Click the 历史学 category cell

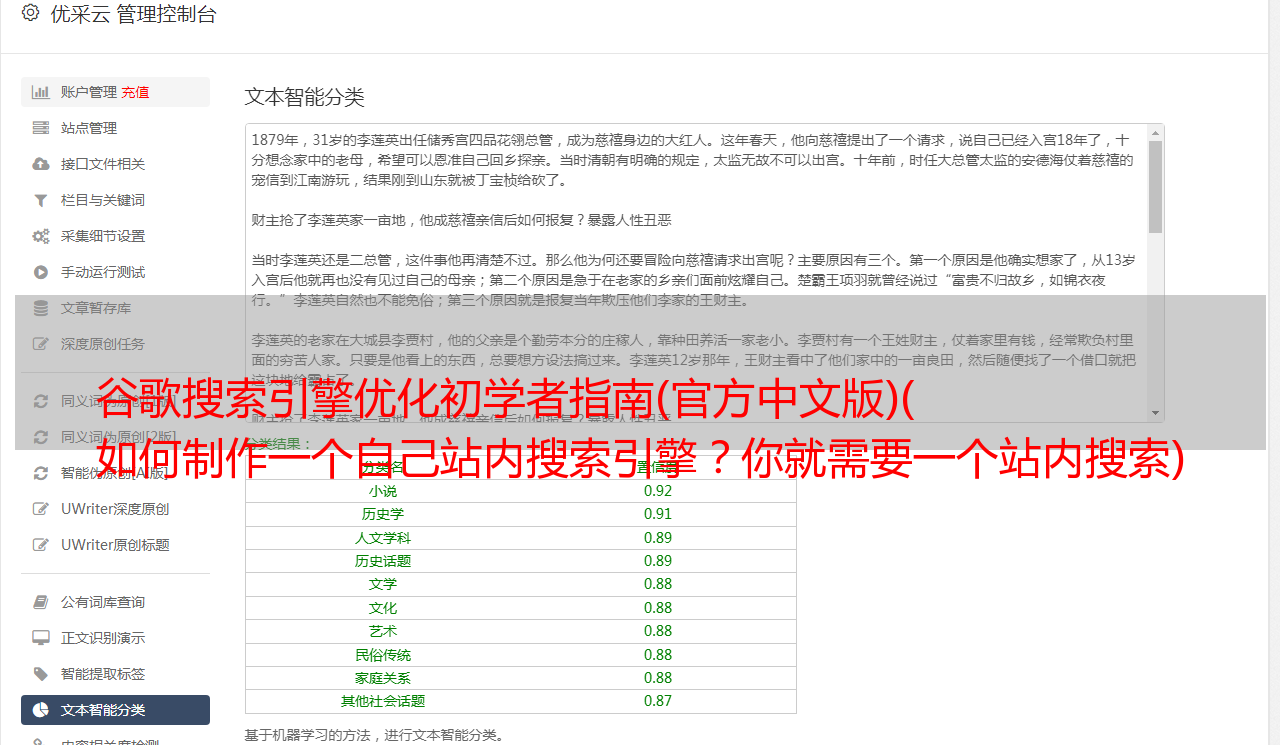pos(383,514)
